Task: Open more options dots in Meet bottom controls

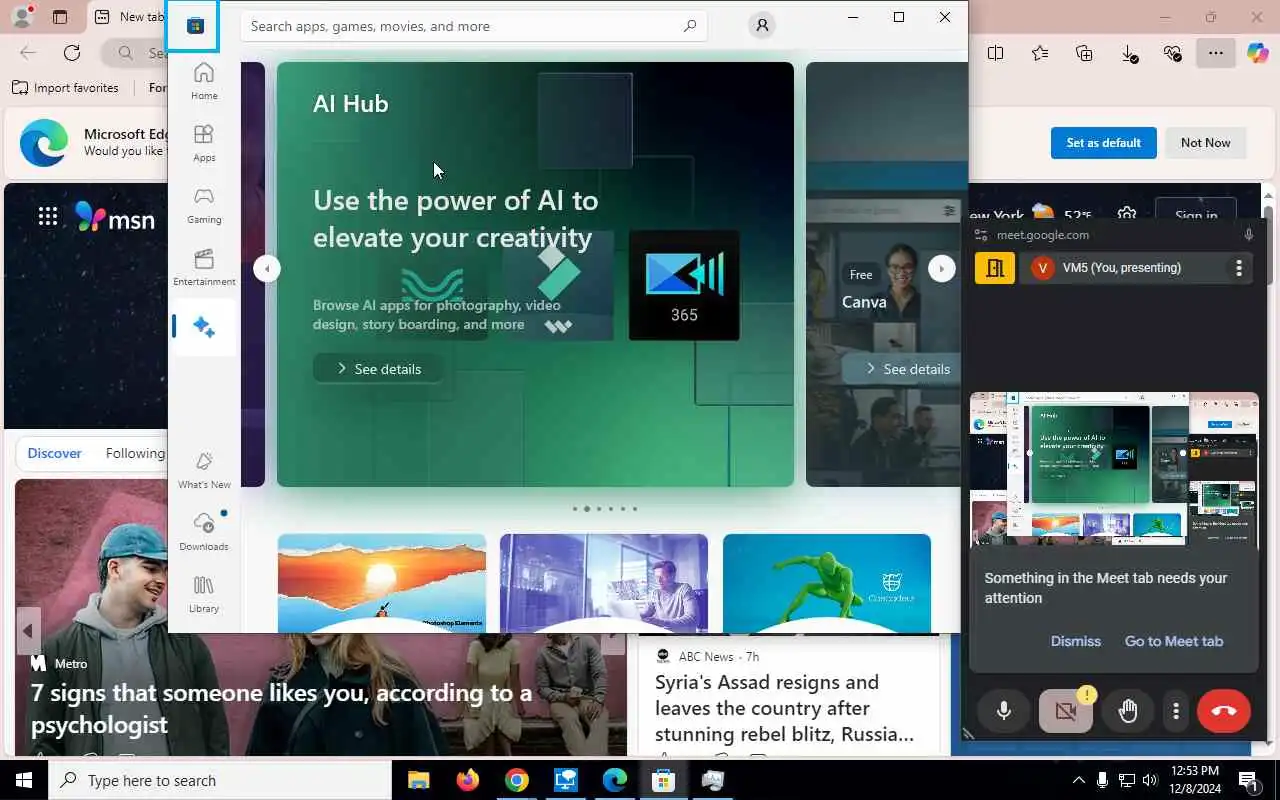Action: pos(1176,711)
